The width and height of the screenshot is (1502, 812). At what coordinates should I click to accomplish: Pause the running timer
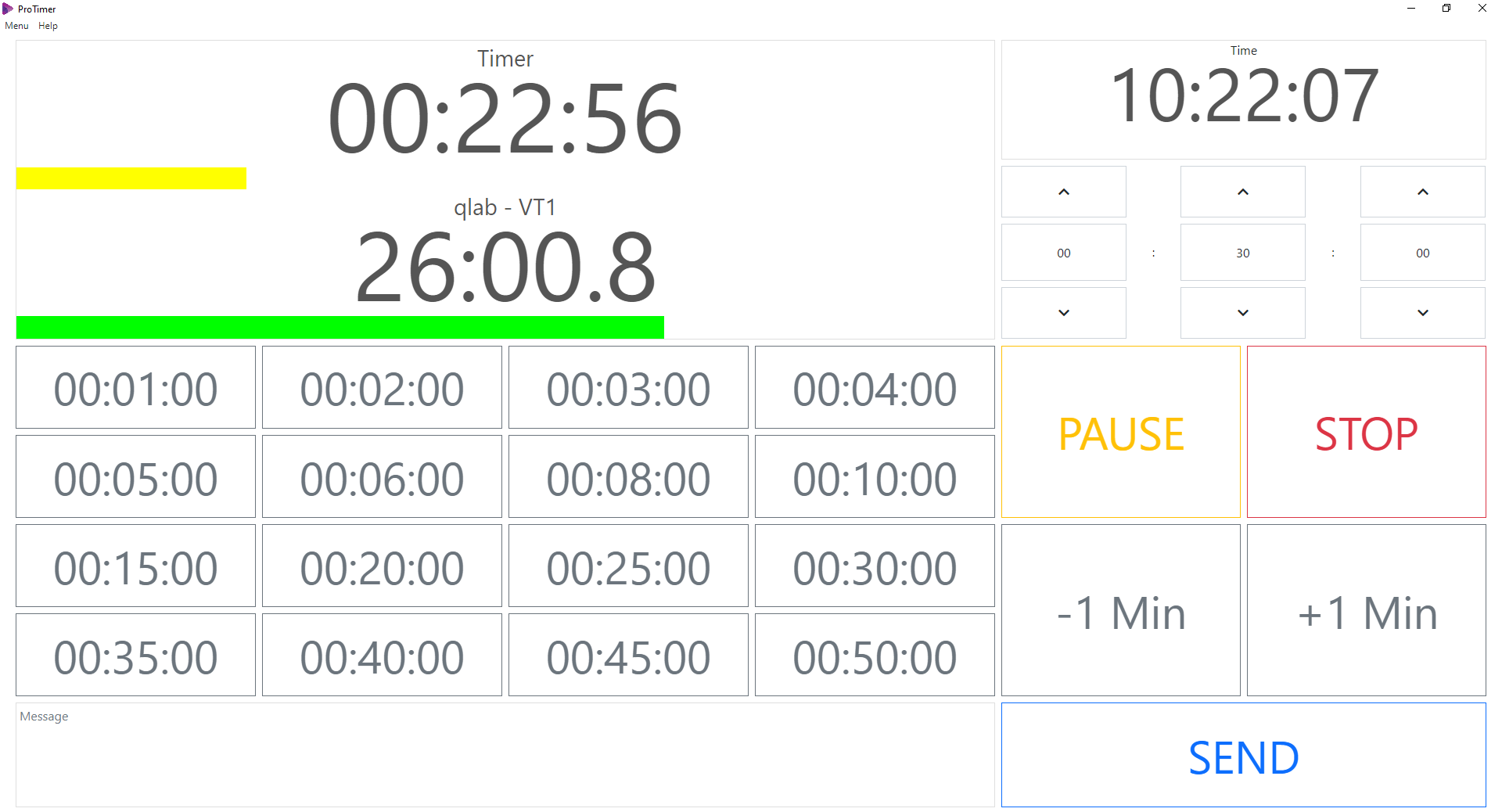tap(1120, 432)
